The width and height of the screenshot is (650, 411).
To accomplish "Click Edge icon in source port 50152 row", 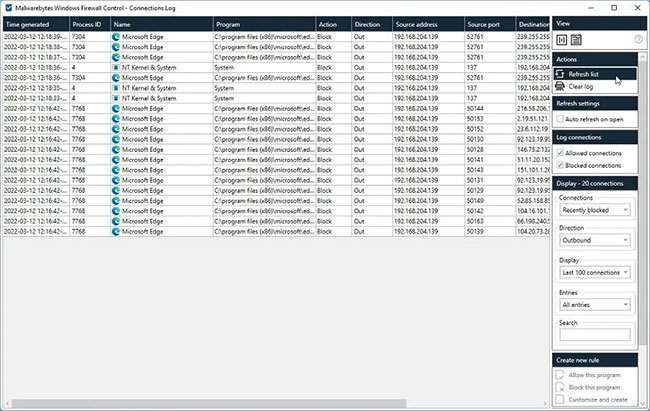I will click(x=116, y=129).
